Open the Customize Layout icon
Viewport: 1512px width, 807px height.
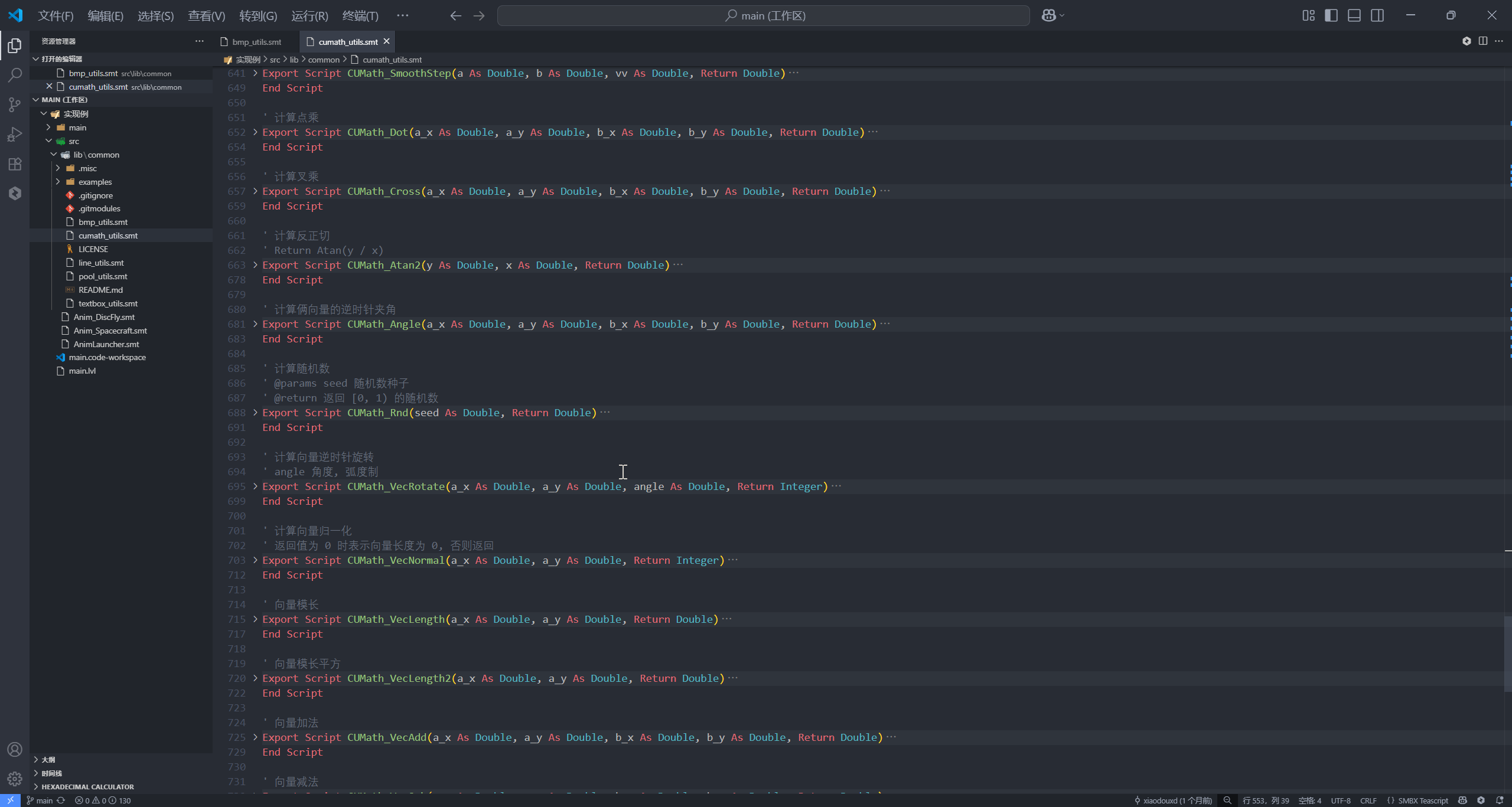(1308, 16)
